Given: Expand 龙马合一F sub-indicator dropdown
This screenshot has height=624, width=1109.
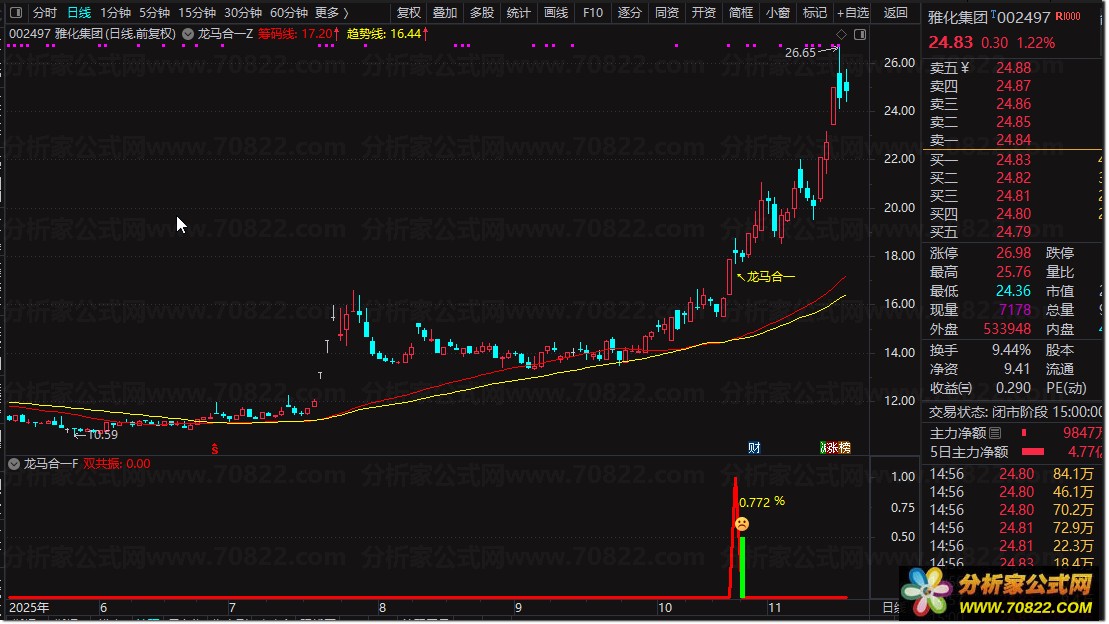Looking at the screenshot, I should point(13,464).
